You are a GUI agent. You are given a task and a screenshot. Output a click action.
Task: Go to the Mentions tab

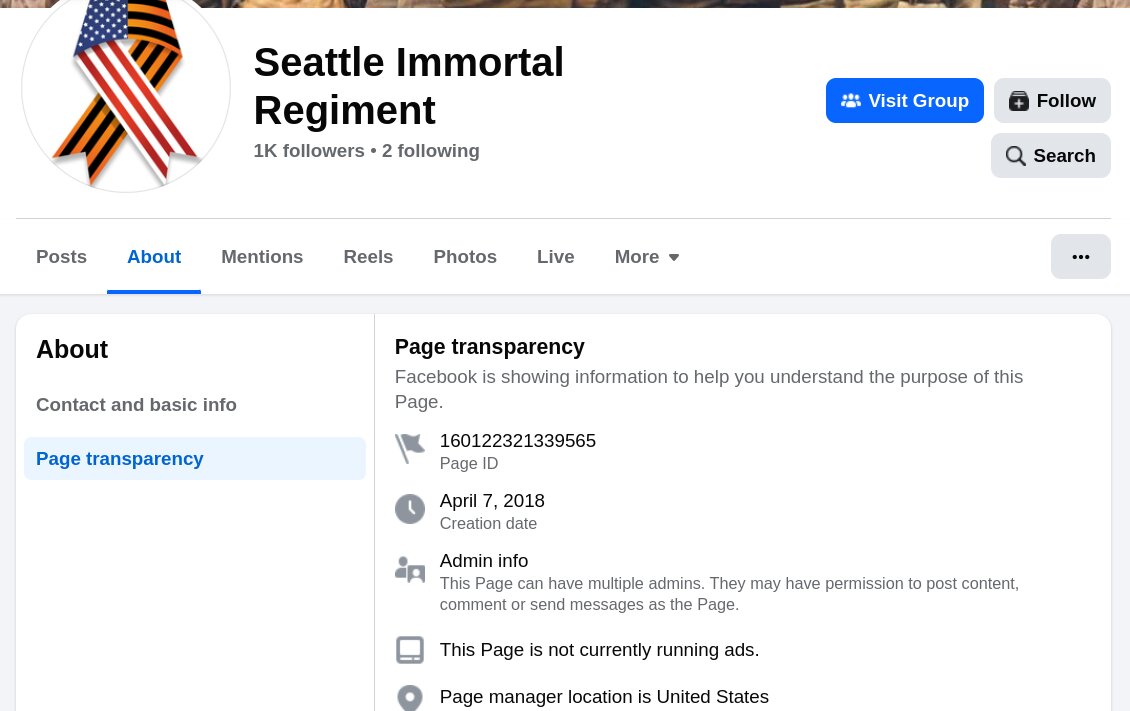[x=262, y=257]
